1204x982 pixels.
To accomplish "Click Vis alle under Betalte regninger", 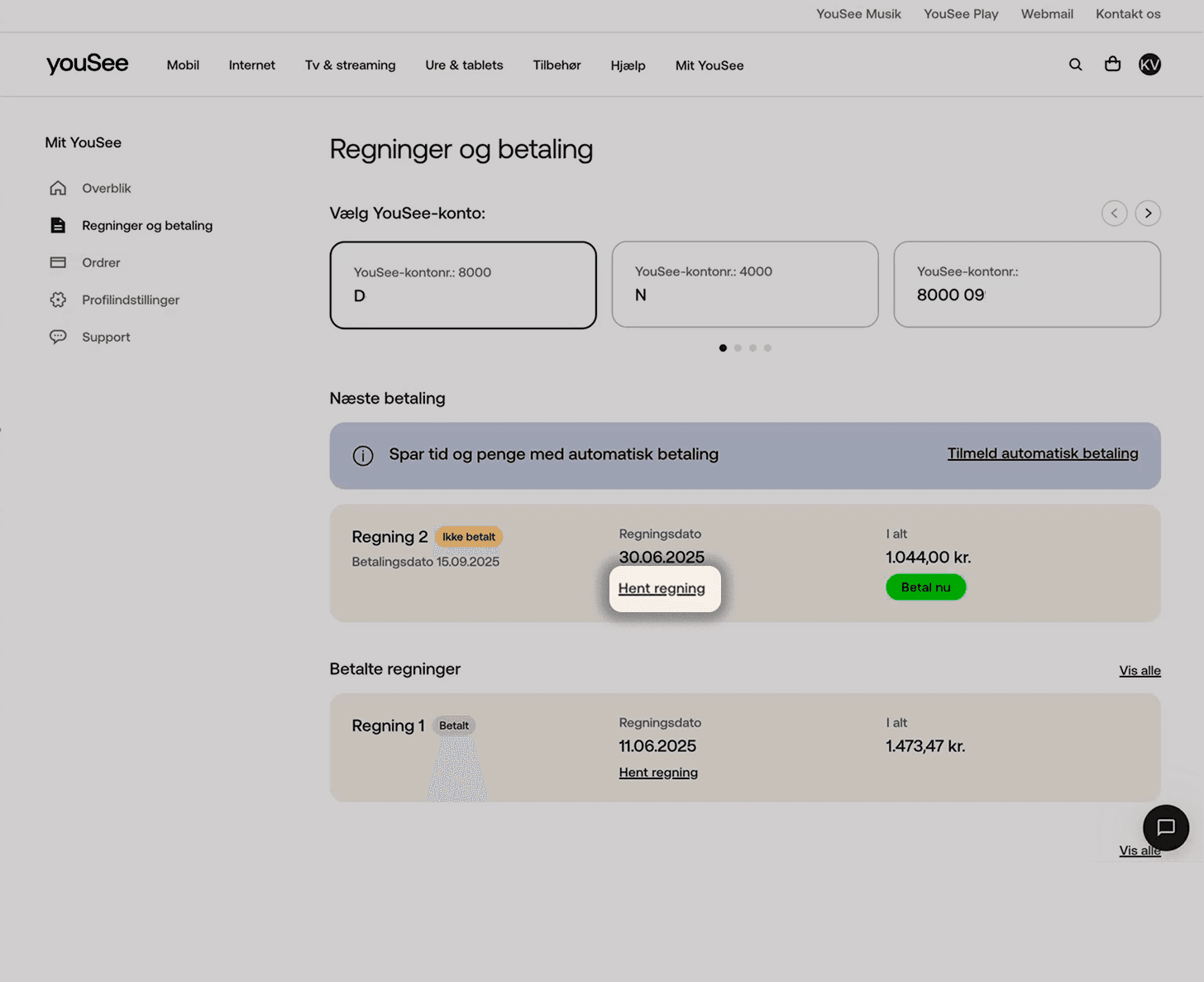I will coord(1139,670).
